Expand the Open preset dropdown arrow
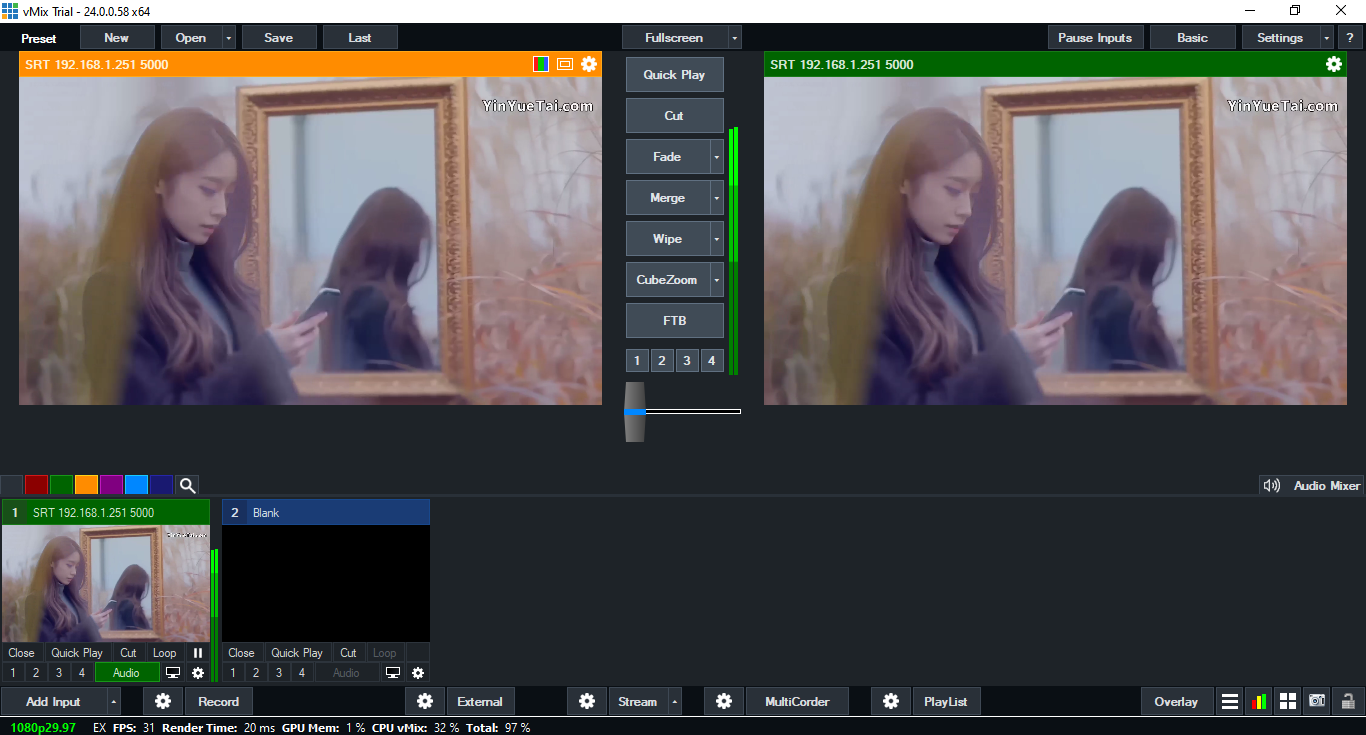 point(229,37)
